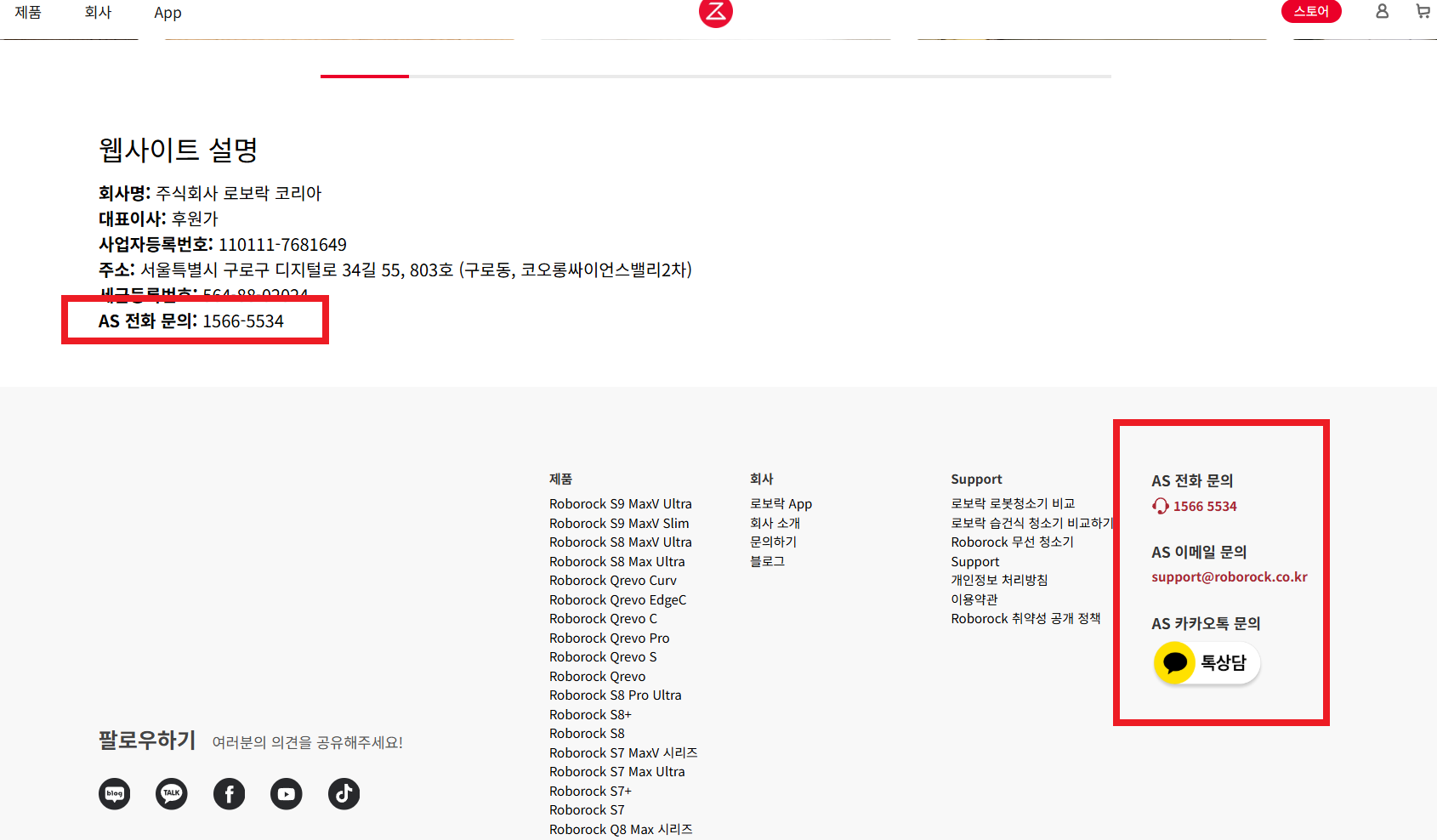Image resolution: width=1437 pixels, height=840 pixels.
Task: Click the 회사명: 주식회사 로보락 코리아 line
Action: click(x=210, y=194)
